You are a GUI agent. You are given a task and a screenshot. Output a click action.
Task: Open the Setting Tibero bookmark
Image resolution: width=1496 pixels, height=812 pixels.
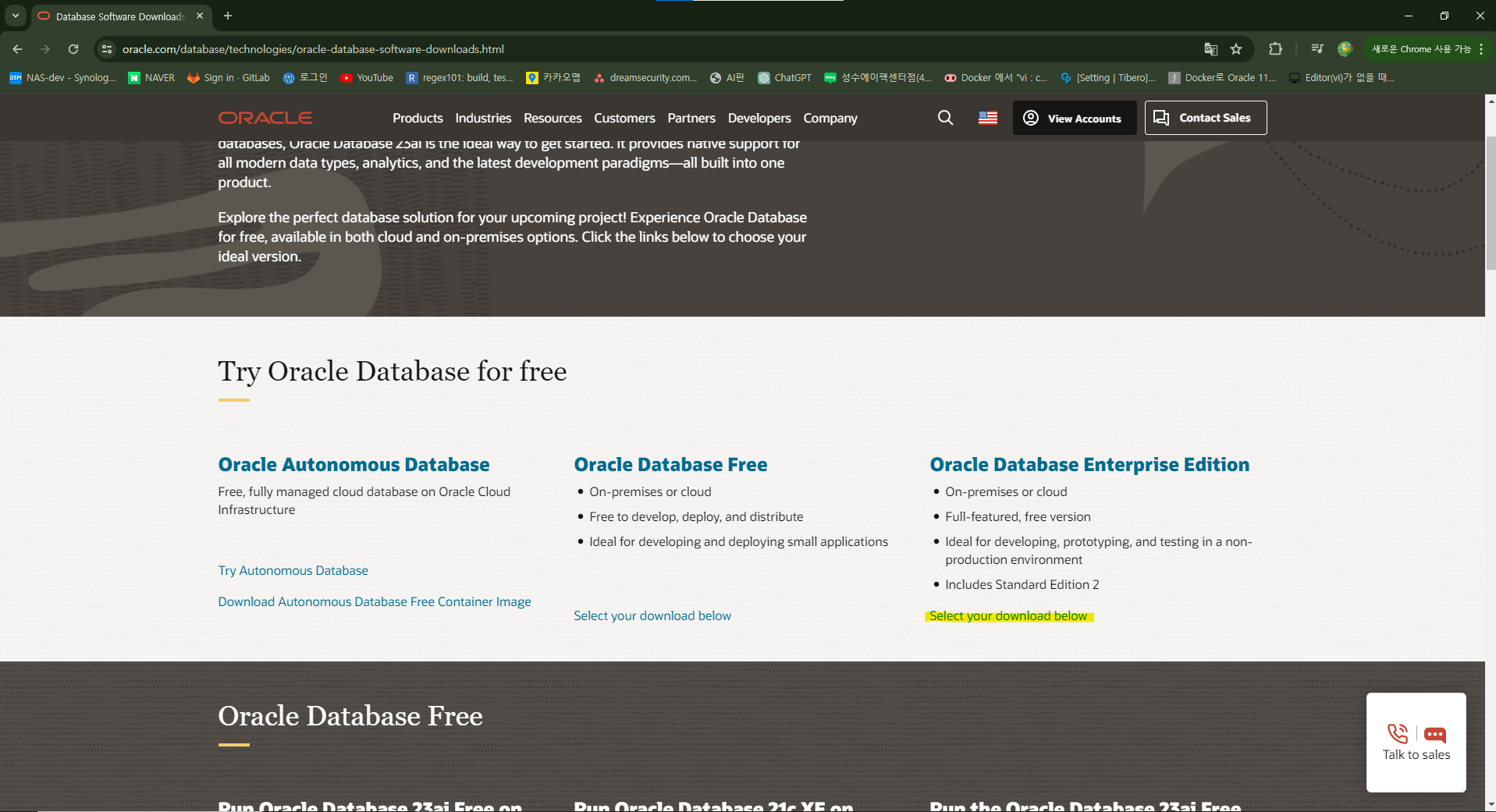(1107, 78)
